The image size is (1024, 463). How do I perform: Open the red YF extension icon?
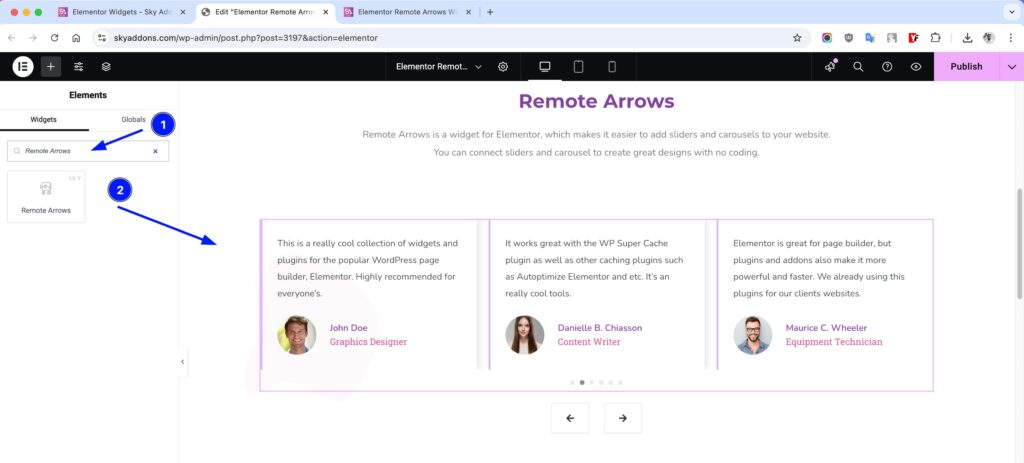pyautogui.click(x=914, y=38)
